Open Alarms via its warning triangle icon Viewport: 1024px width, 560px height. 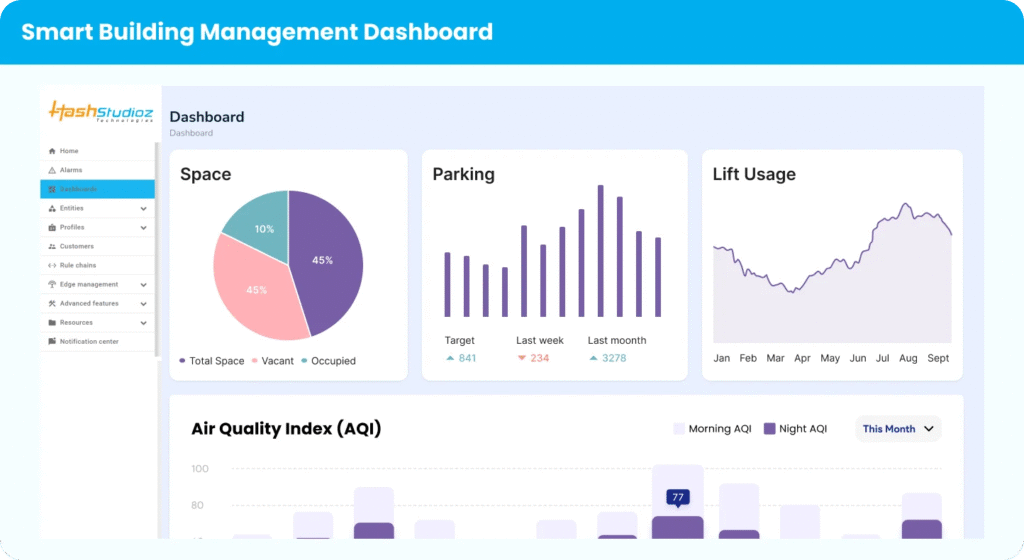click(52, 170)
